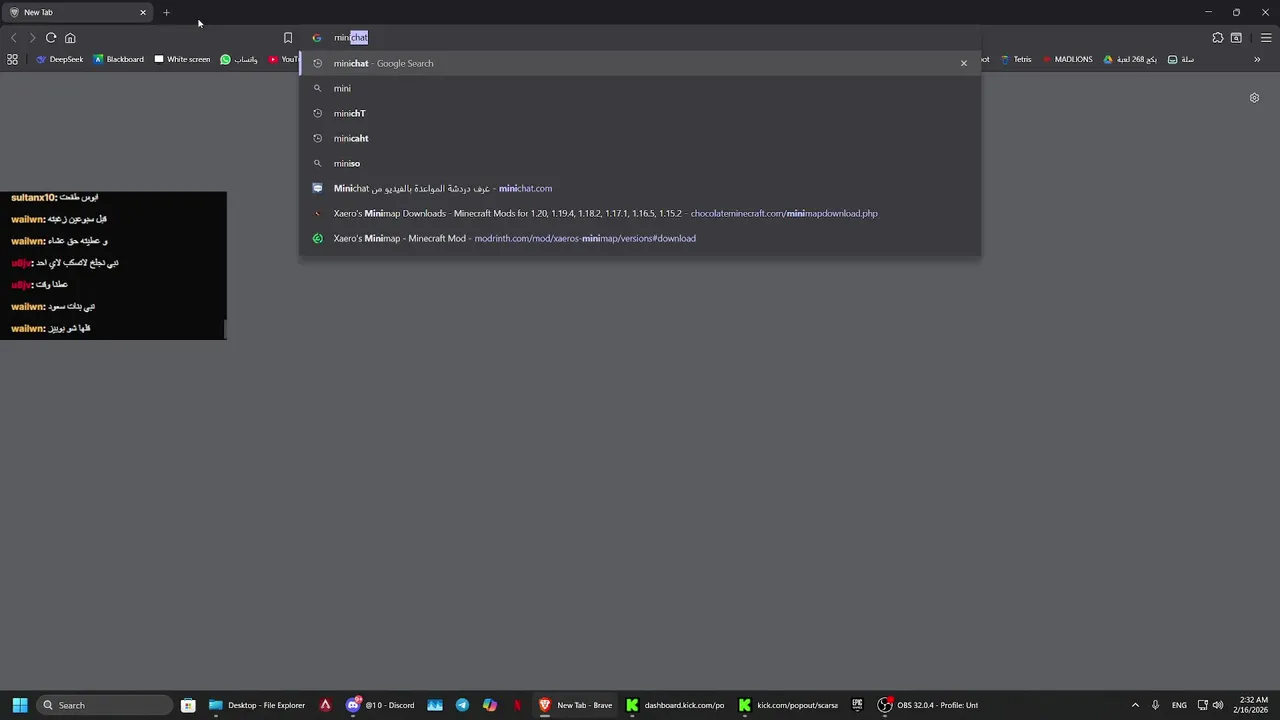Open a new browser tab with plus
Viewport: 1280px width, 720px height.
166,12
